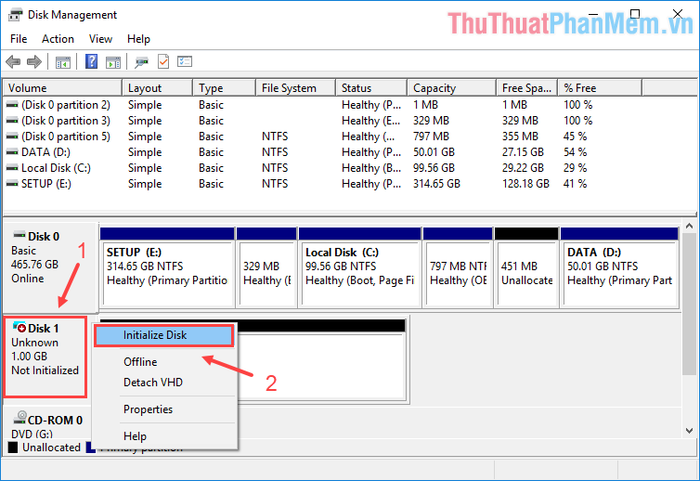Select the 329 MB partition block in Disk 0
Image resolution: width=700 pixels, height=481 pixels.
(267, 268)
